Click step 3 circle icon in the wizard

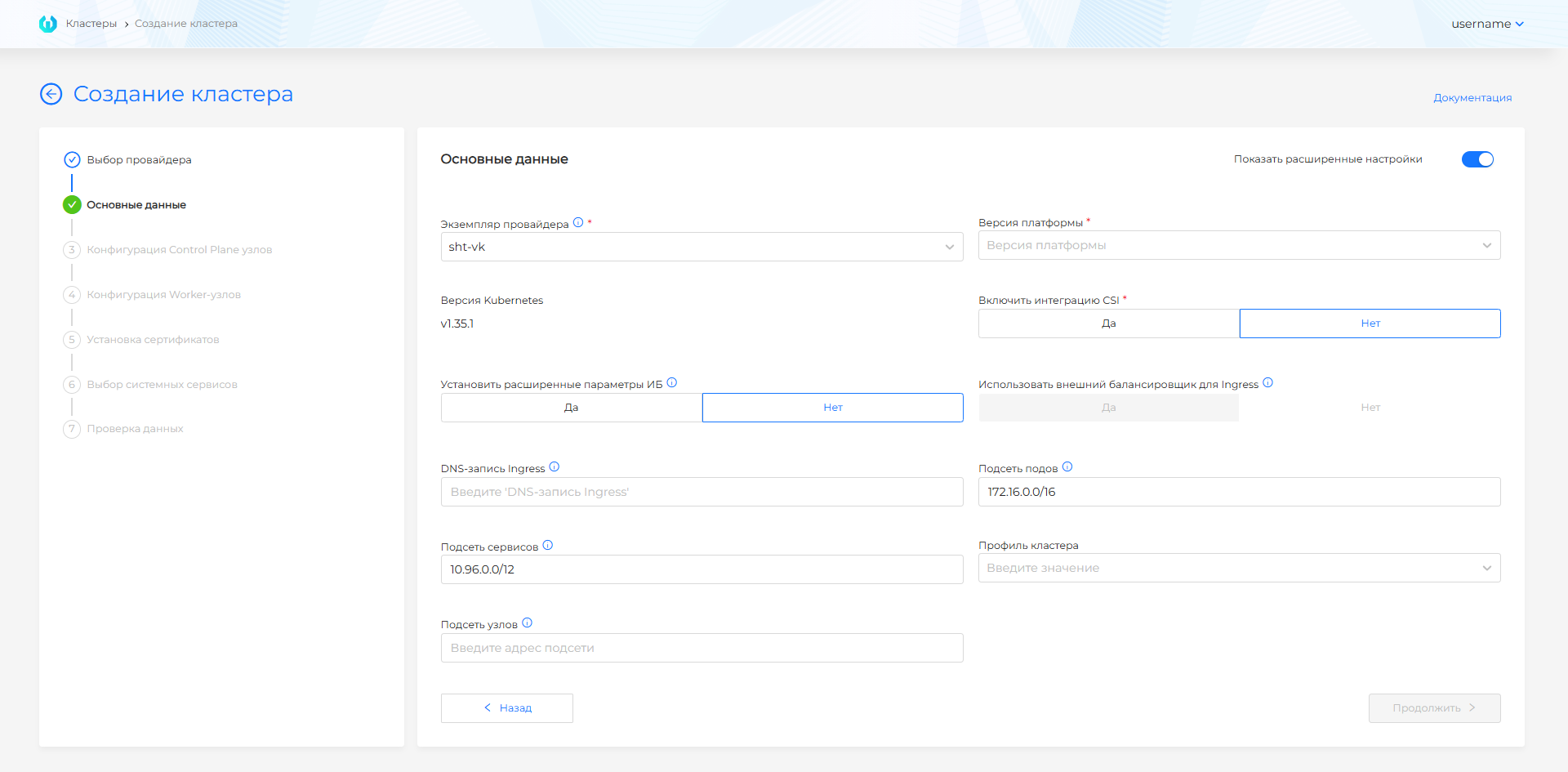click(72, 249)
